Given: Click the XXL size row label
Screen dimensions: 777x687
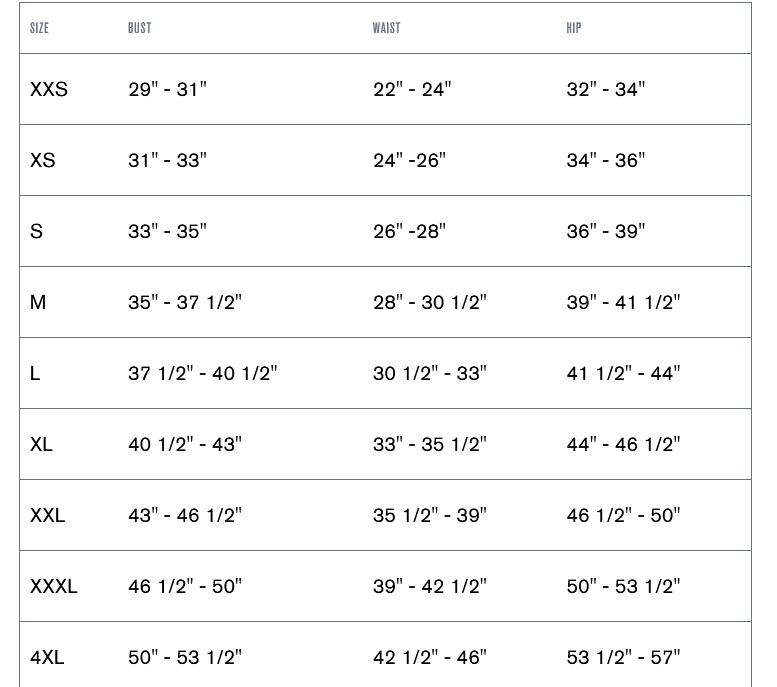Looking at the screenshot, I should tap(47, 515).
